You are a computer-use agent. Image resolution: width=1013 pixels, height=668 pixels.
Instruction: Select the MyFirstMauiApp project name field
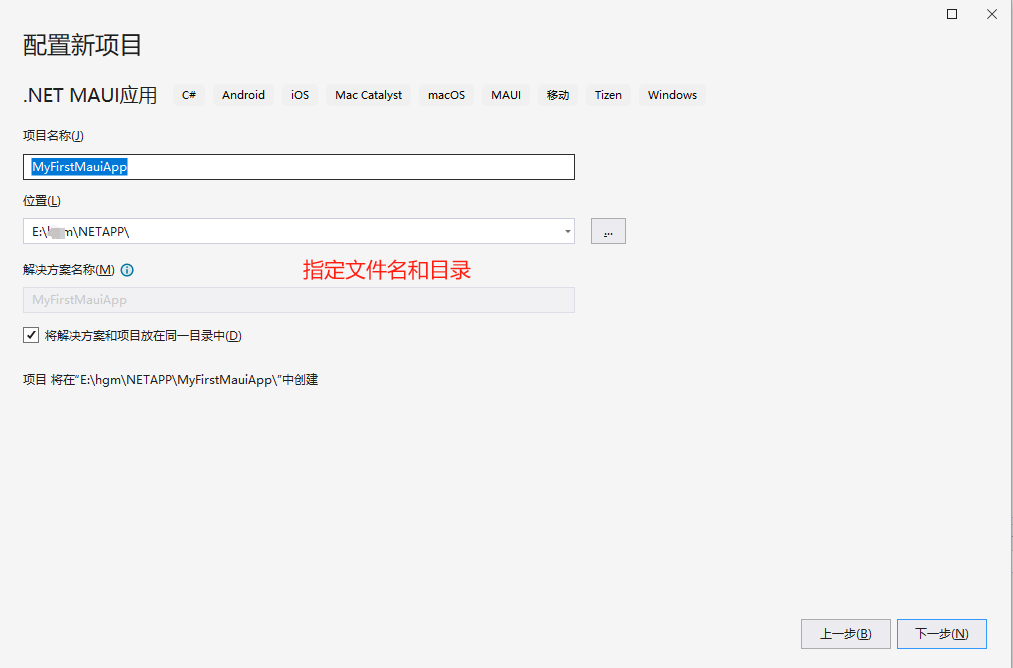click(x=297, y=167)
